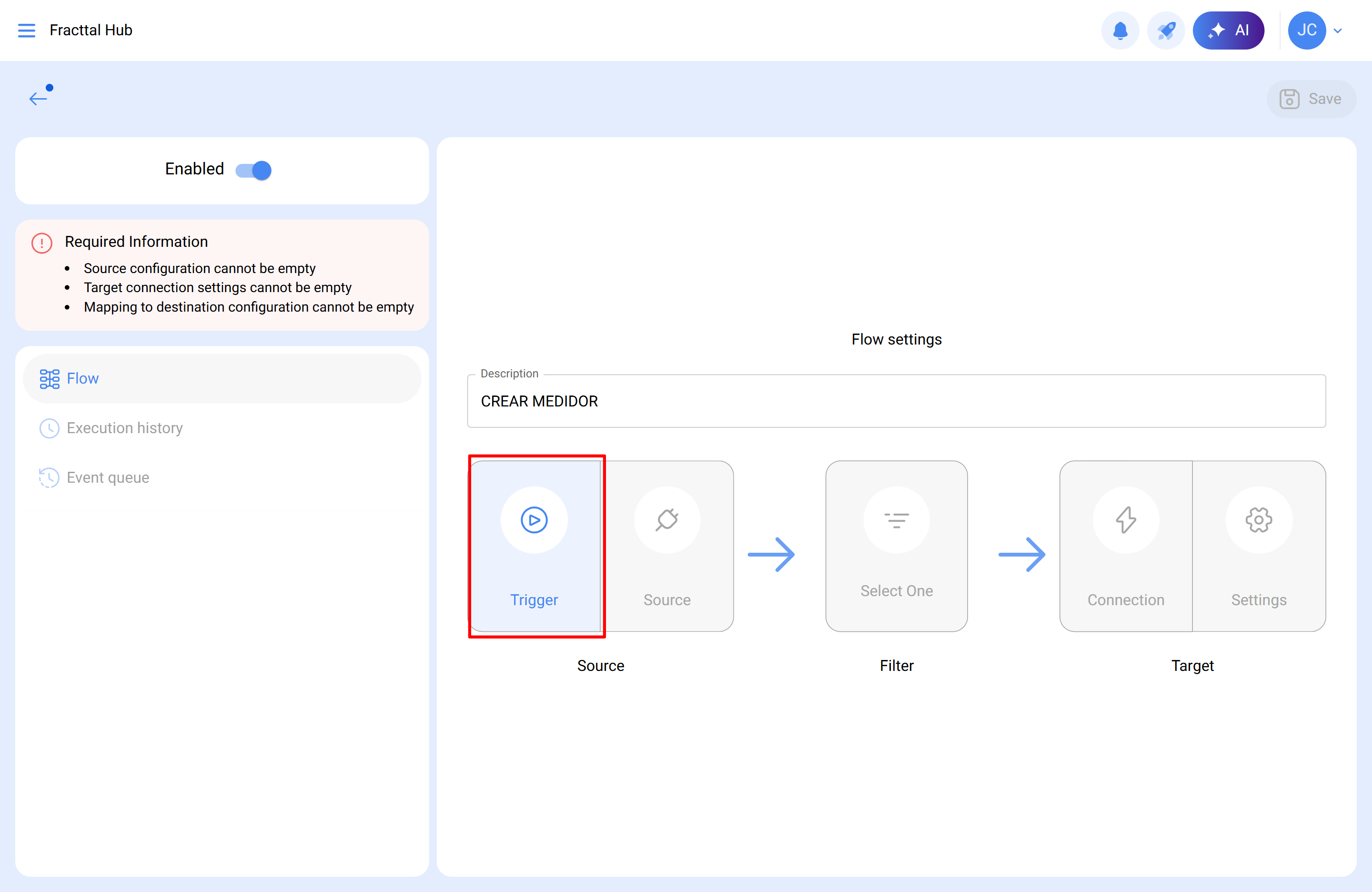Screen dimensions: 1372x892
Task: Open the Source connector plug icon
Action: tap(666, 519)
